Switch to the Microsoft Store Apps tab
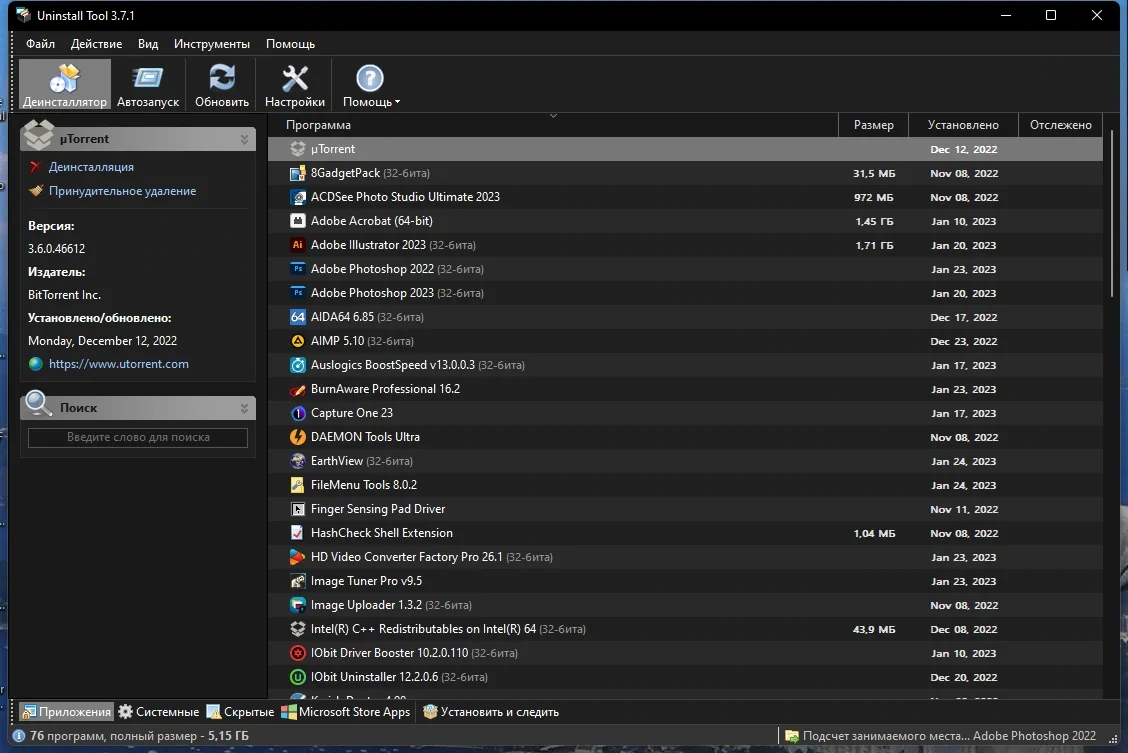Screen dimensions: 1128x753 pyautogui.click(x=346, y=712)
